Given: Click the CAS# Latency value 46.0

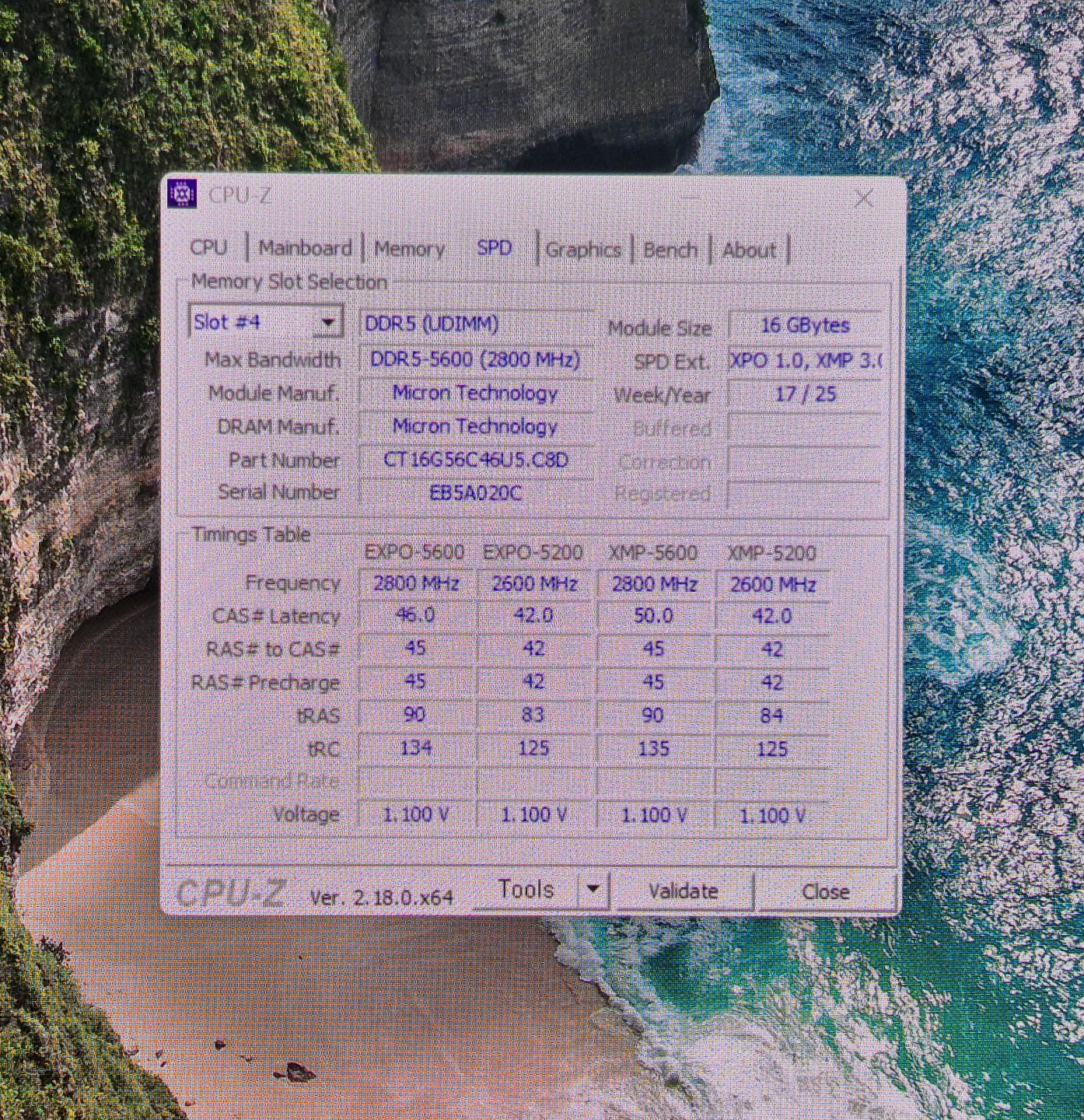Looking at the screenshot, I should coord(416,615).
